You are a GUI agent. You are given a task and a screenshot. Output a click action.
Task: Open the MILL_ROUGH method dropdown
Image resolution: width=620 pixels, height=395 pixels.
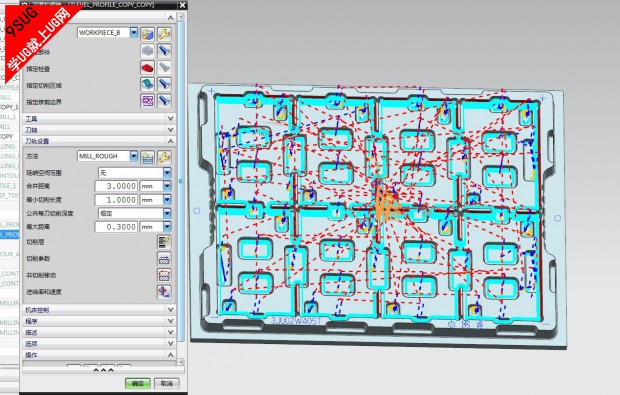coord(134,156)
